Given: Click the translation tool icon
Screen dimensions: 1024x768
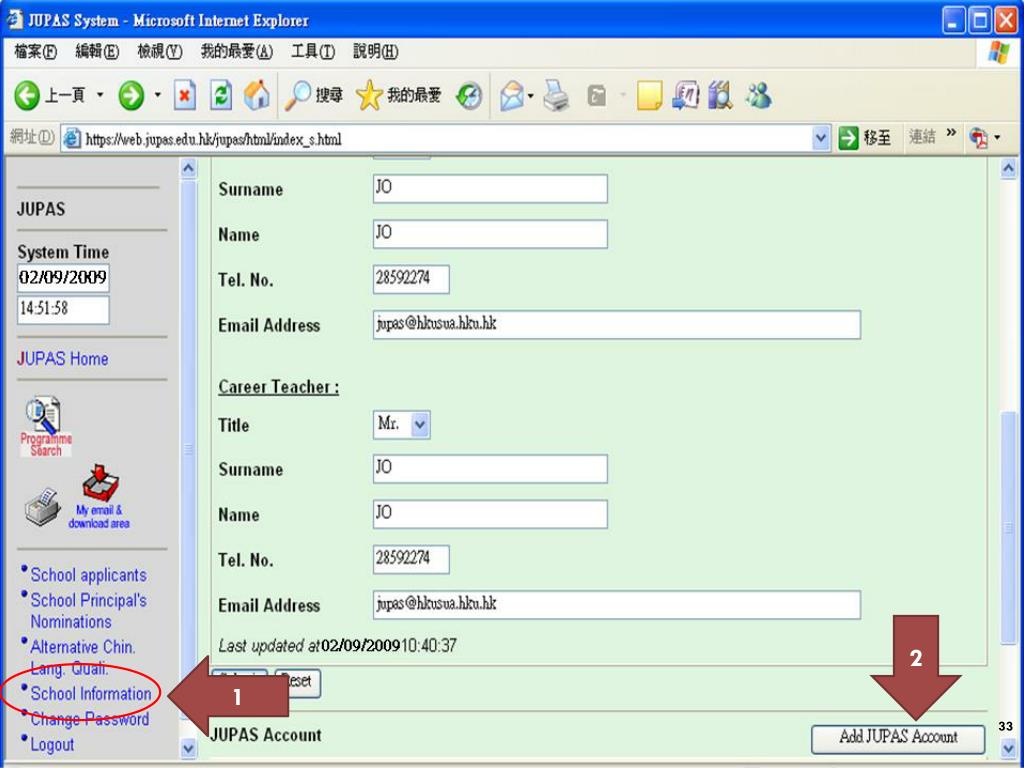Looking at the screenshot, I should point(686,95).
